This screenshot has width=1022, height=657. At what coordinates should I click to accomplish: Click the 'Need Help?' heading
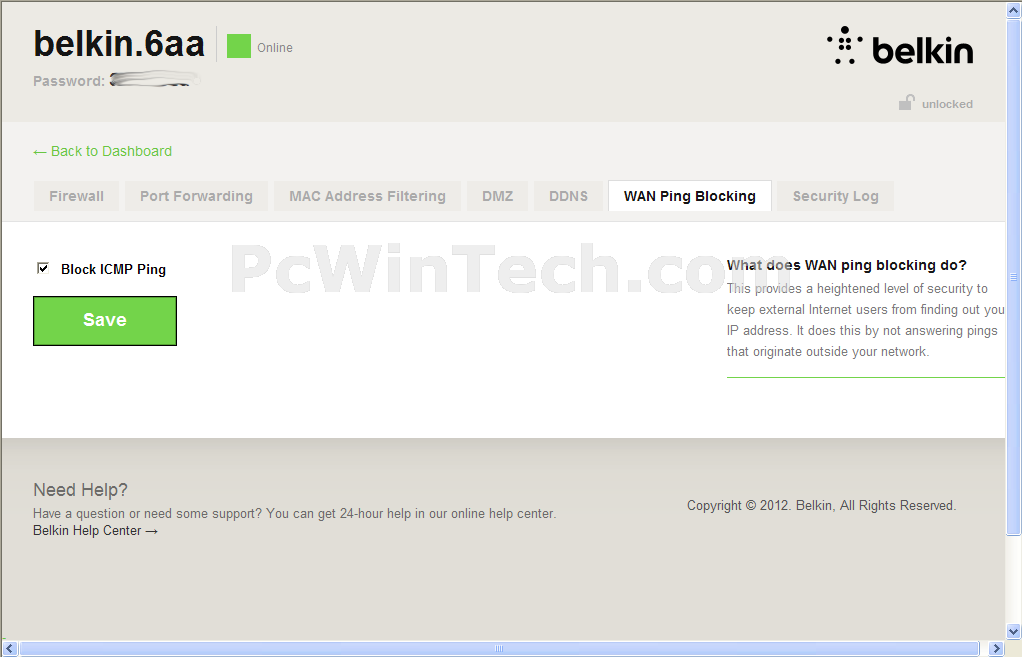click(80, 489)
